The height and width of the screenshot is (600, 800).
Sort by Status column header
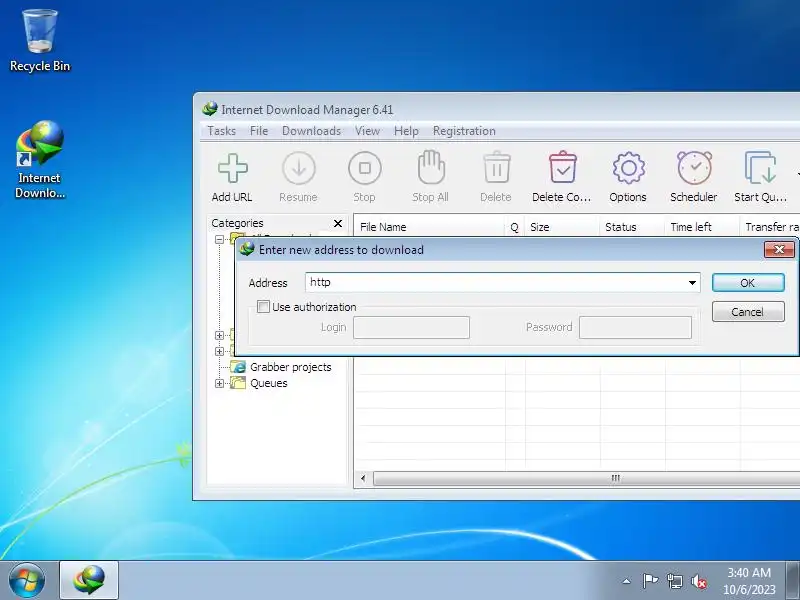pos(632,227)
